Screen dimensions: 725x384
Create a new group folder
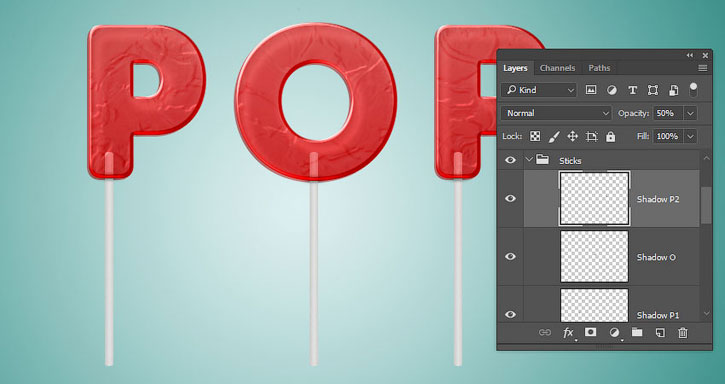(x=637, y=332)
